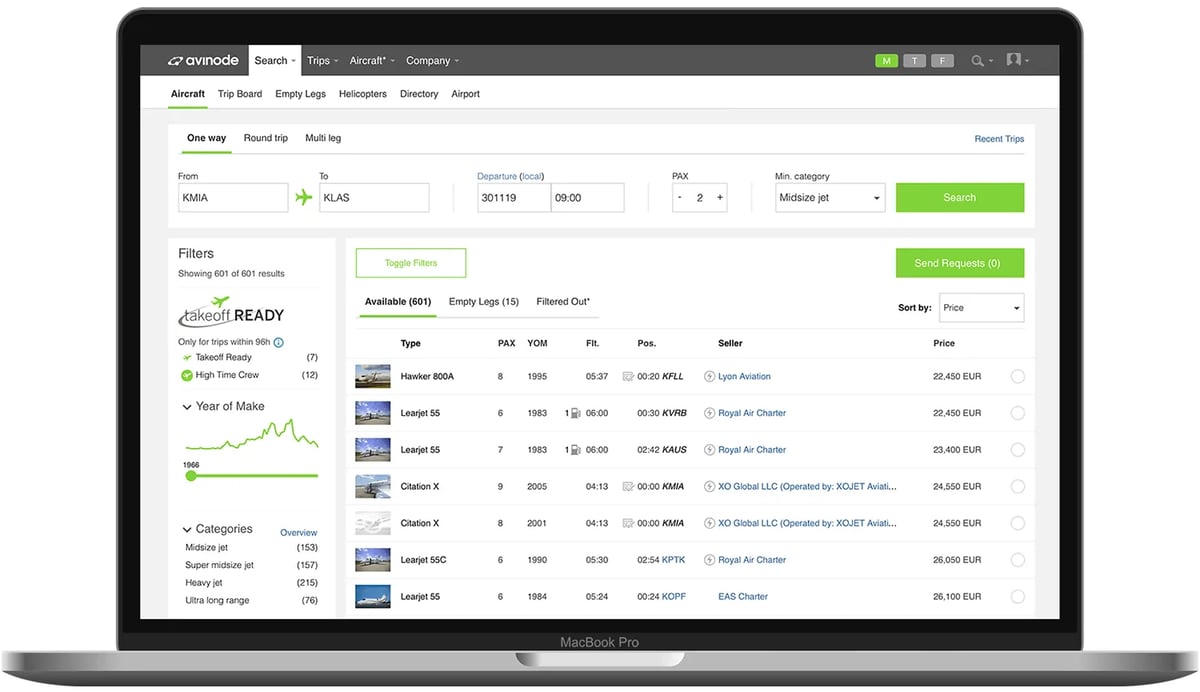Screen dimensions: 1200x692
Task: Click the info icon beside trips within 96h
Action: tap(279, 342)
